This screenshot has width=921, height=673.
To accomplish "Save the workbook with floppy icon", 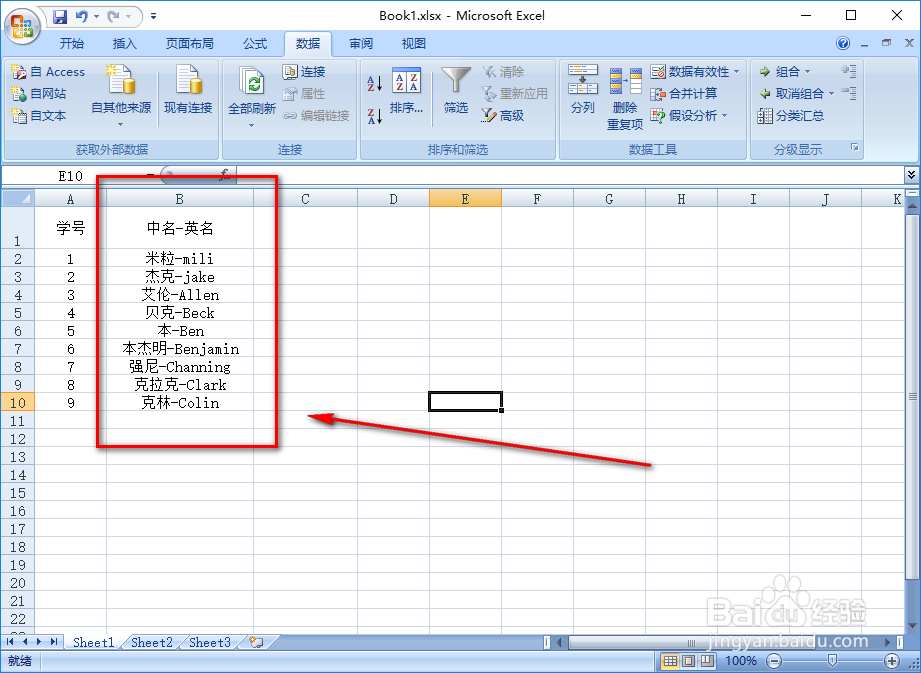I will 60,17.
